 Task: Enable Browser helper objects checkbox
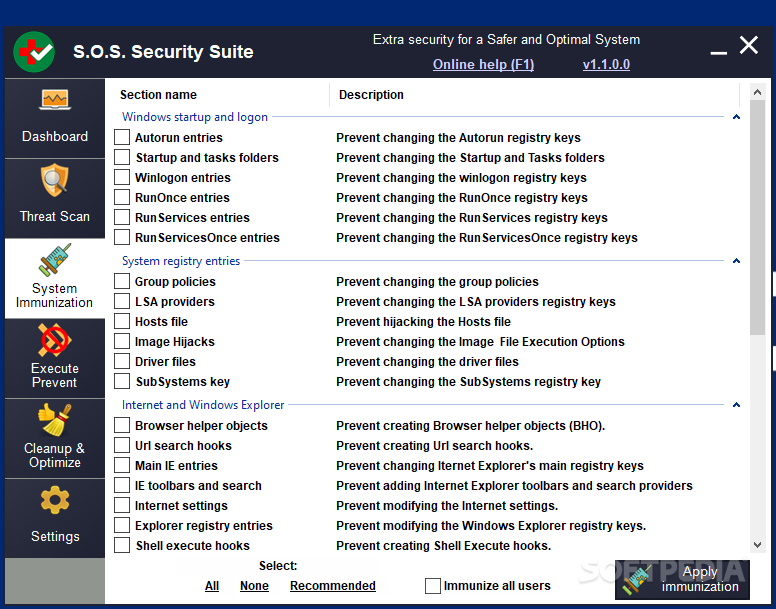[122, 425]
